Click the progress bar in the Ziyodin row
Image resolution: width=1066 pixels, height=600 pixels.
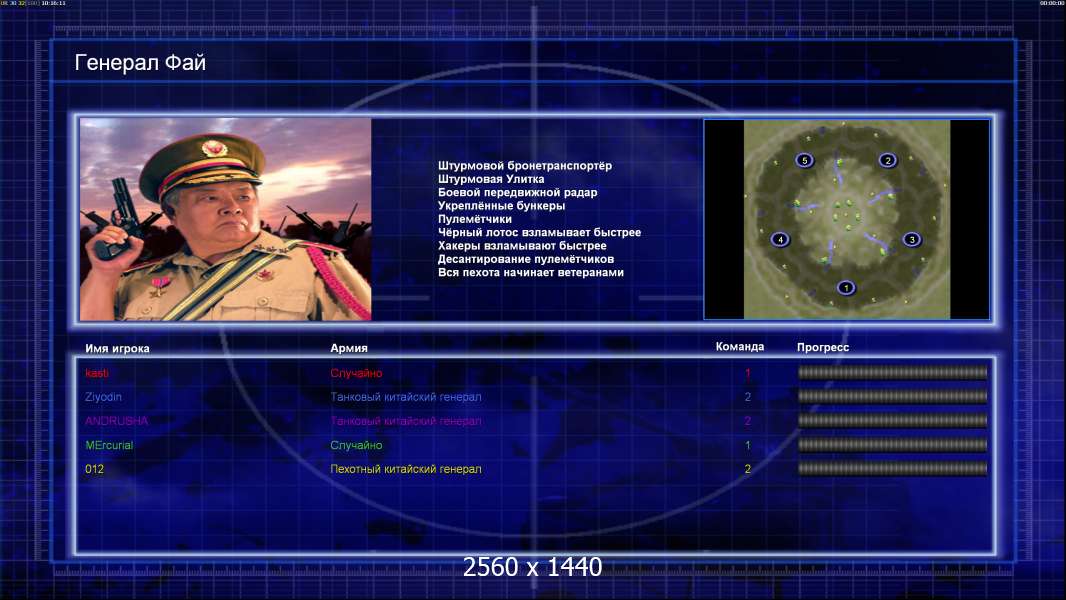(893, 396)
